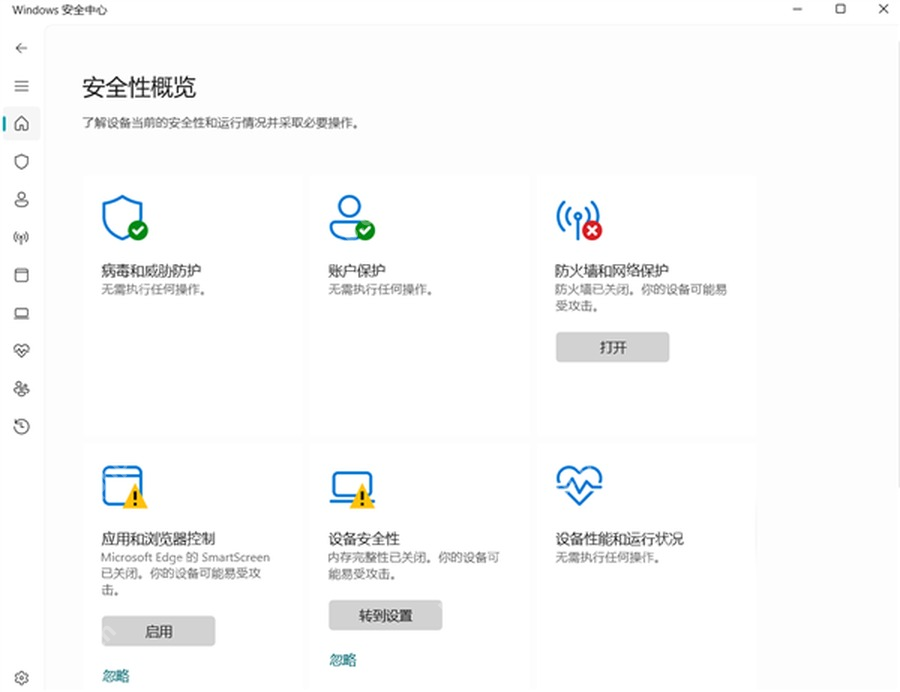900x692 pixels.
Task: Open 账户保护 title
Action: point(356,270)
